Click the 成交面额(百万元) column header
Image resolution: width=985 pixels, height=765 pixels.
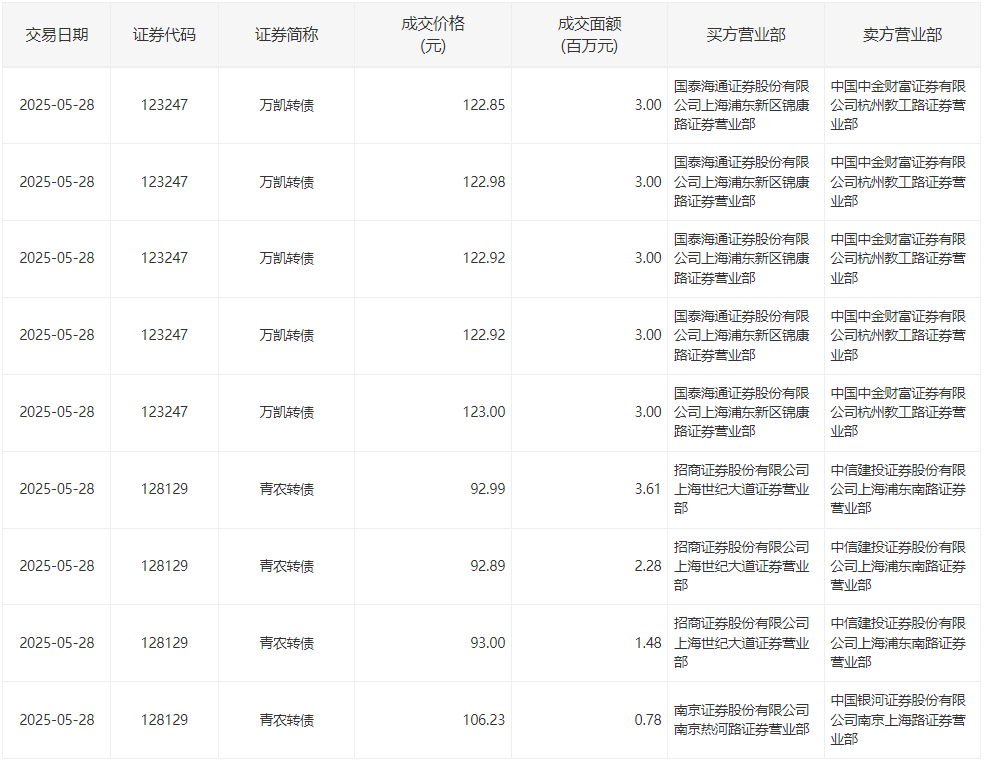589,34
